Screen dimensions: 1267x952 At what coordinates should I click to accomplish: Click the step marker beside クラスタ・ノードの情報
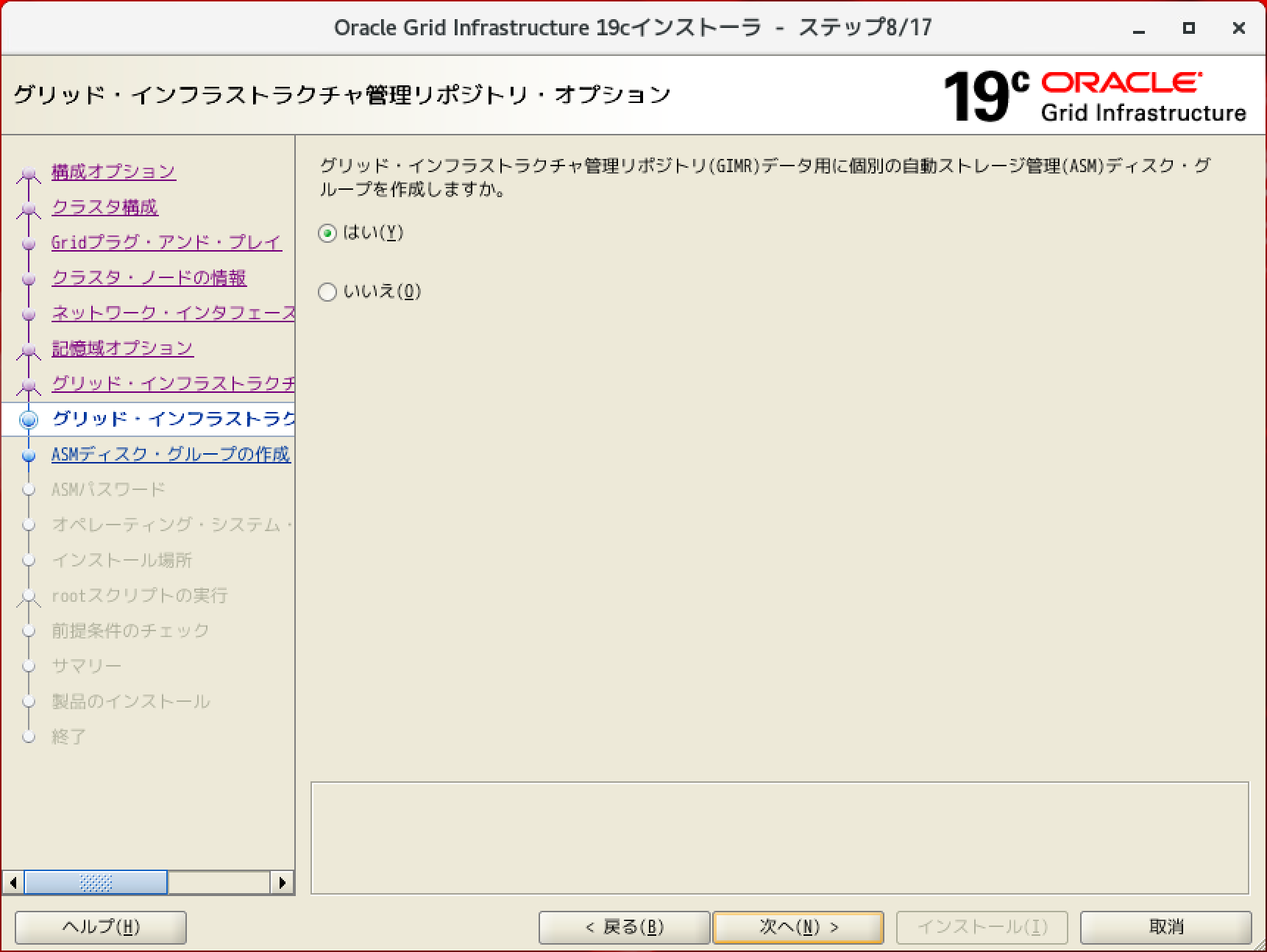(29, 279)
